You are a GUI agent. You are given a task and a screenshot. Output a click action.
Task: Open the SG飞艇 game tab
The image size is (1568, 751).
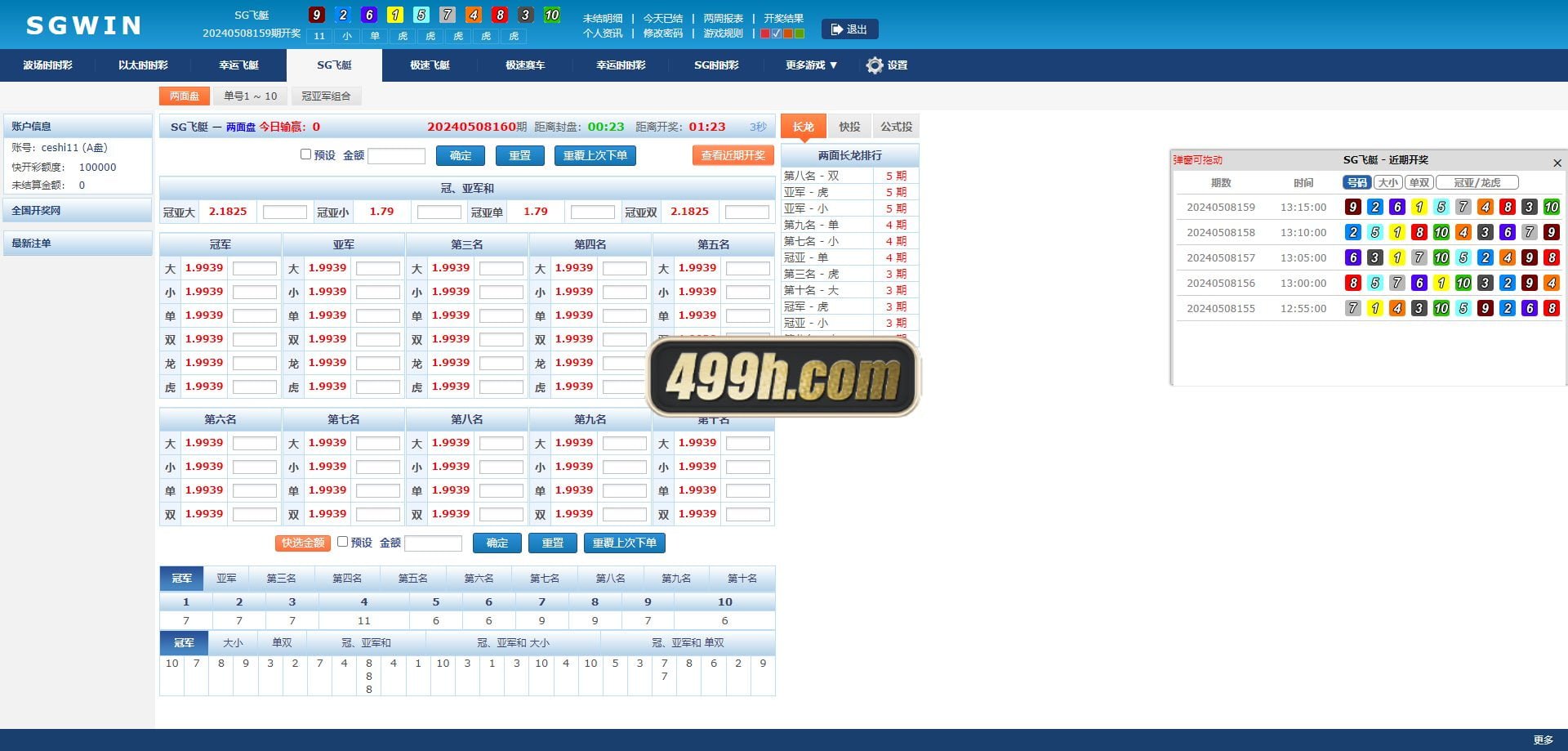[x=334, y=65]
